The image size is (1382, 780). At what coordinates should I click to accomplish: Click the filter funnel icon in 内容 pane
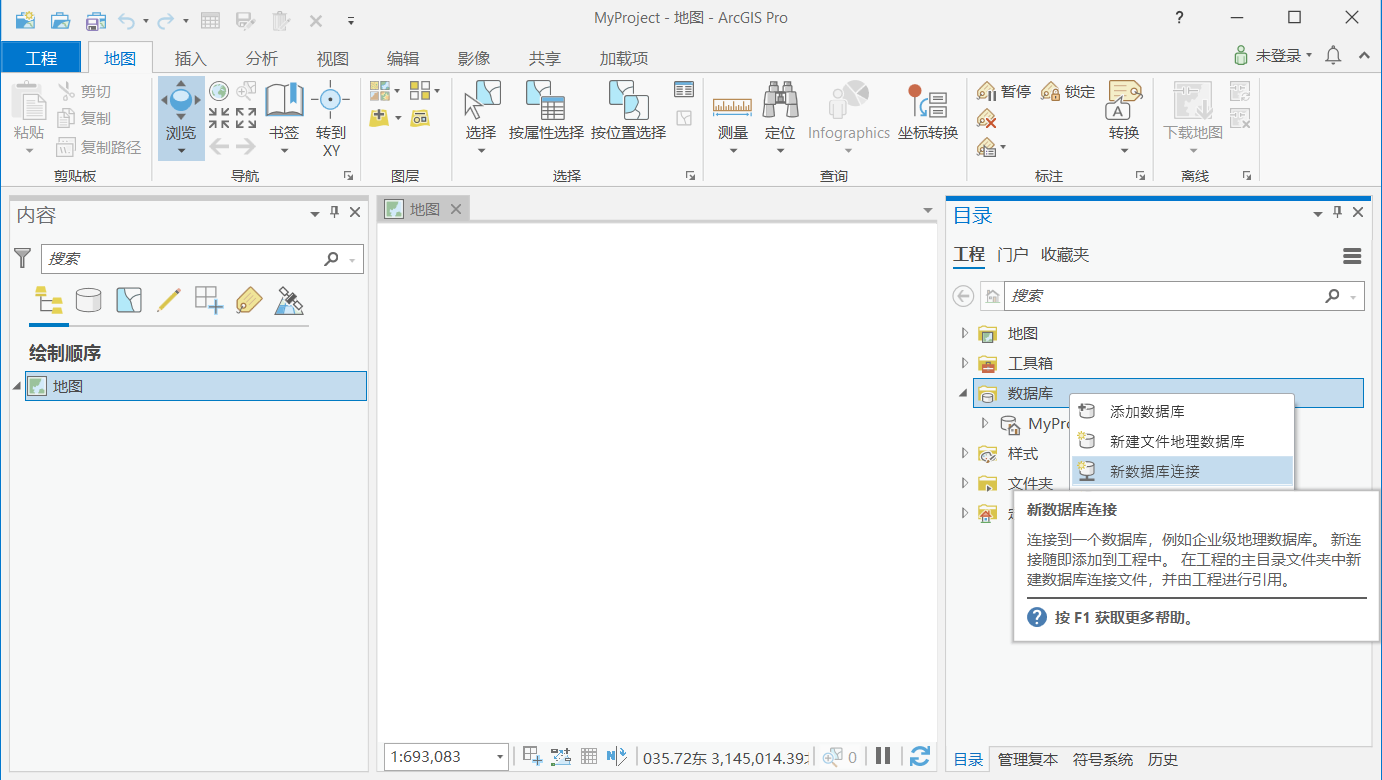pyautogui.click(x=22, y=258)
